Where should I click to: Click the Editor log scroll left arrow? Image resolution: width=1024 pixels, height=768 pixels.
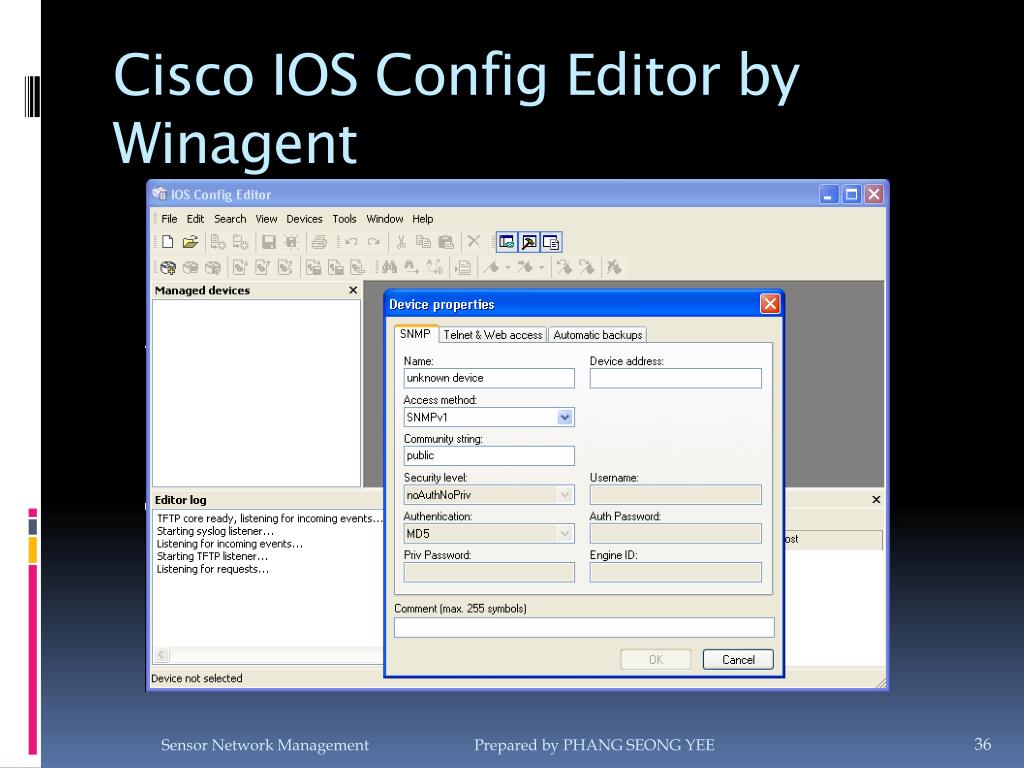coord(163,654)
